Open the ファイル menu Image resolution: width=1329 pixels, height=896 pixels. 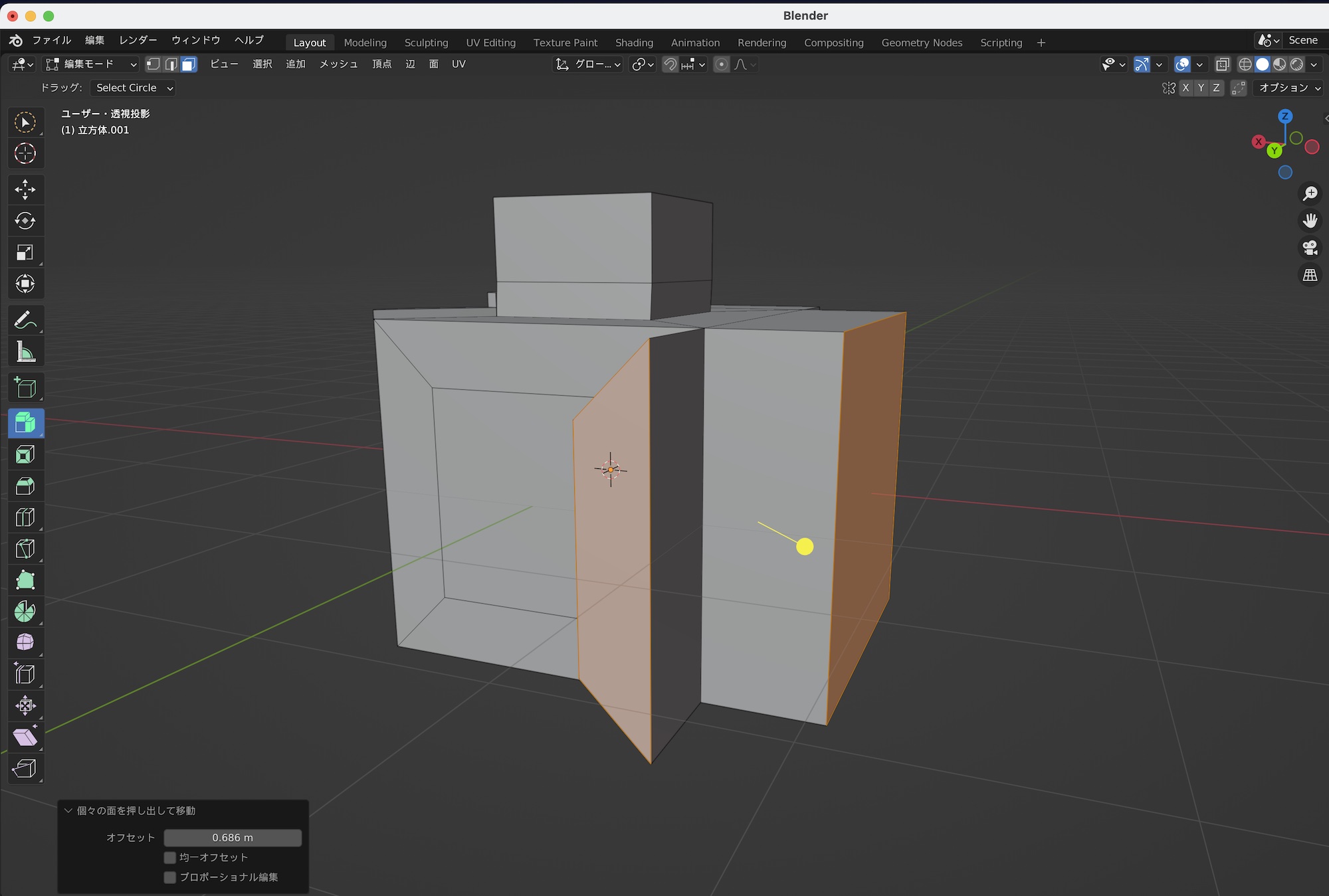pos(51,40)
